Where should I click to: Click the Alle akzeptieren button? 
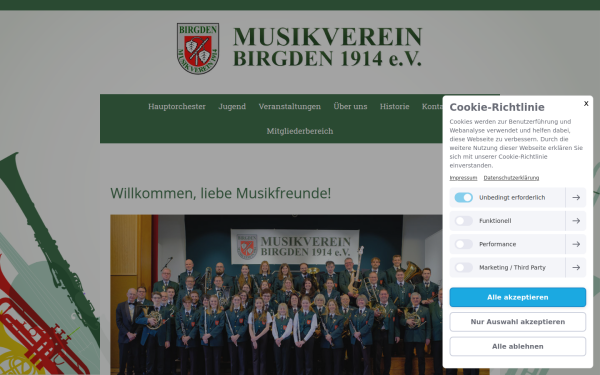[517, 297]
